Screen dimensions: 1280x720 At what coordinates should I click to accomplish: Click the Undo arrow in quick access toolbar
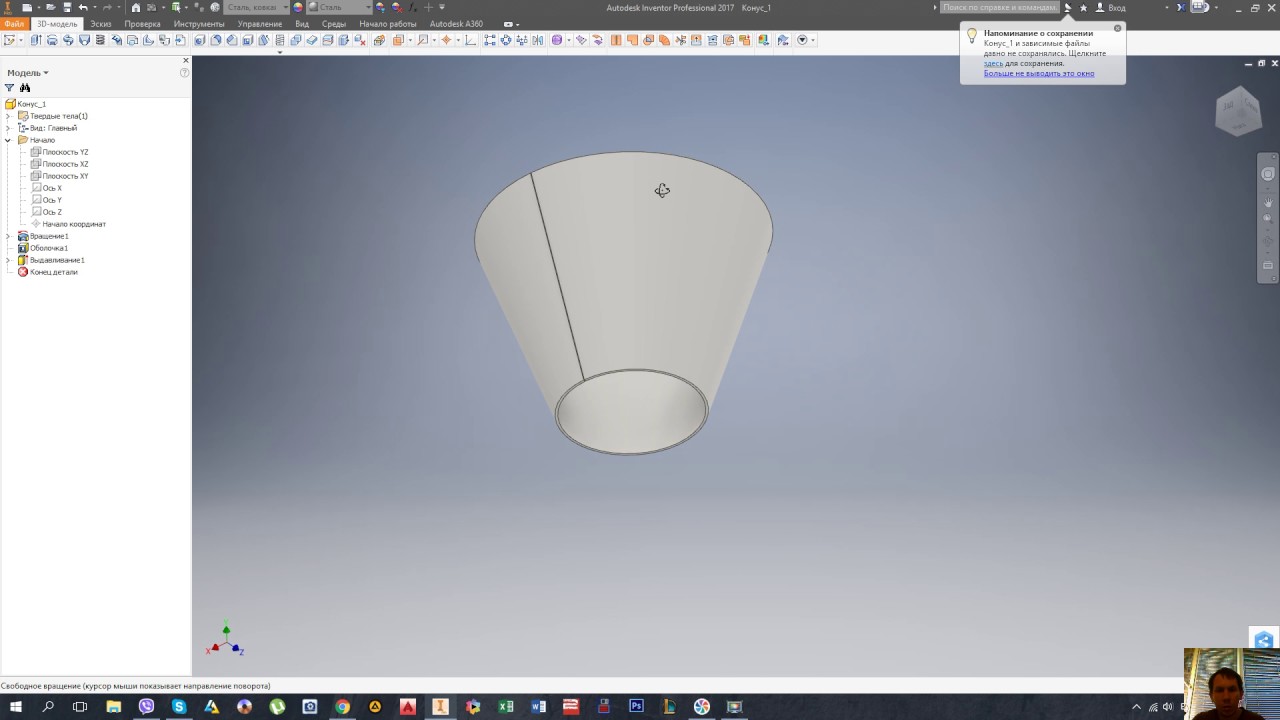[83, 7]
